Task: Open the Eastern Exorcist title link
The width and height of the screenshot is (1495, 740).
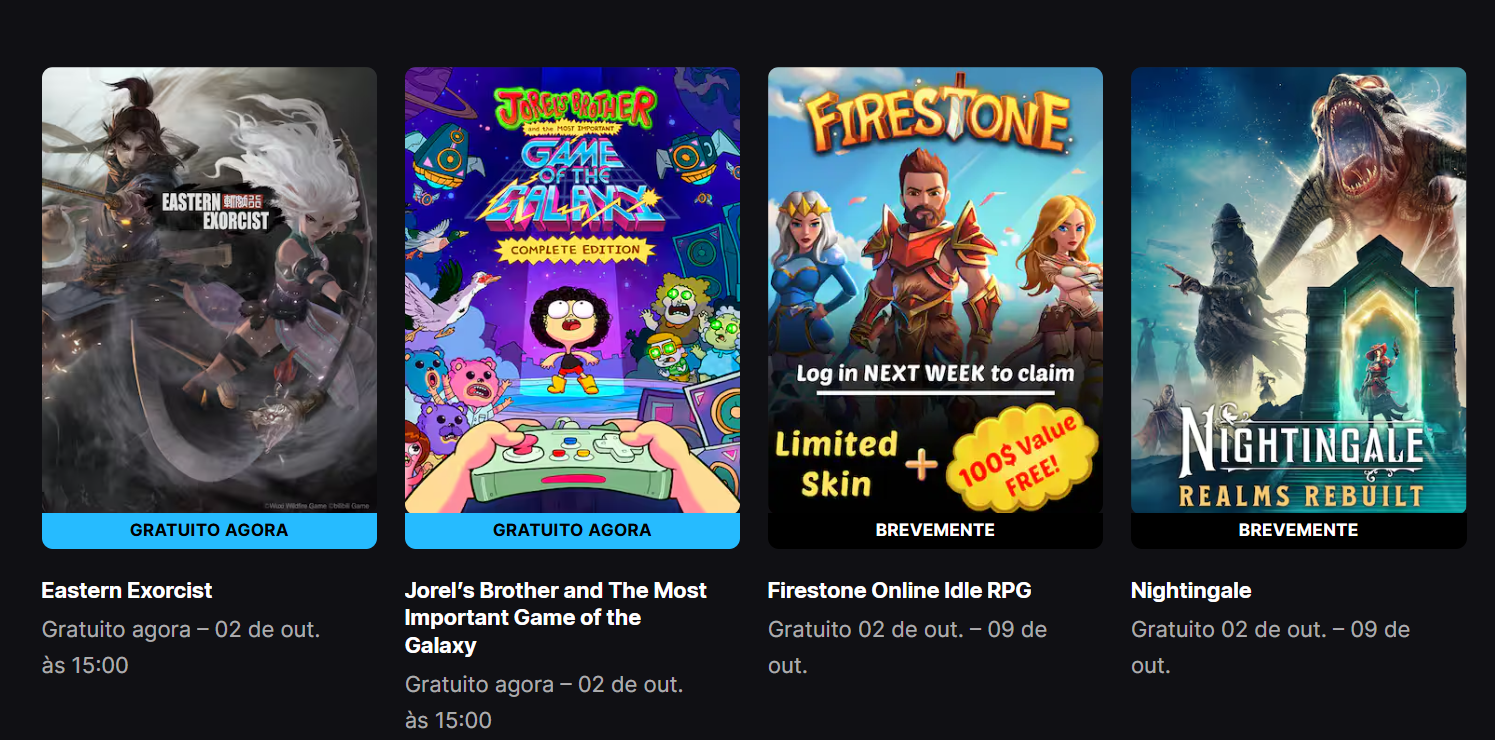Action: [127, 590]
